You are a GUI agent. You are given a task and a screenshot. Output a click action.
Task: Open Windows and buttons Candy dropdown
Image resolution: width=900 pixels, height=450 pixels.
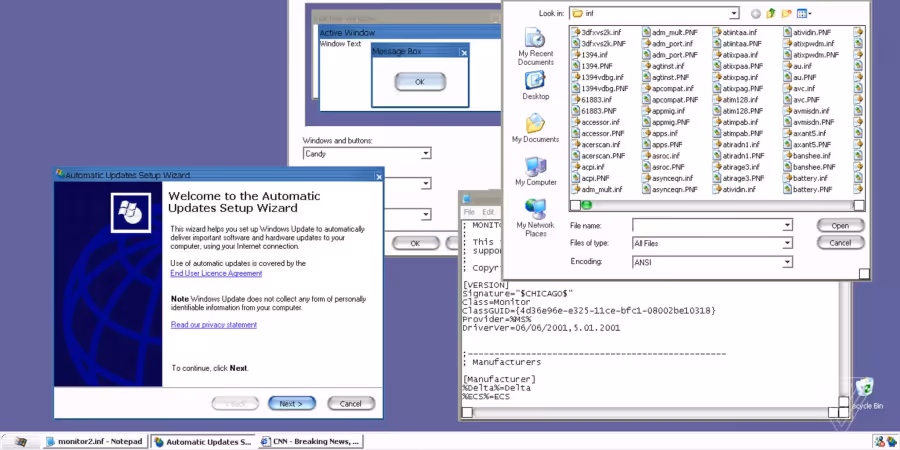coord(425,153)
